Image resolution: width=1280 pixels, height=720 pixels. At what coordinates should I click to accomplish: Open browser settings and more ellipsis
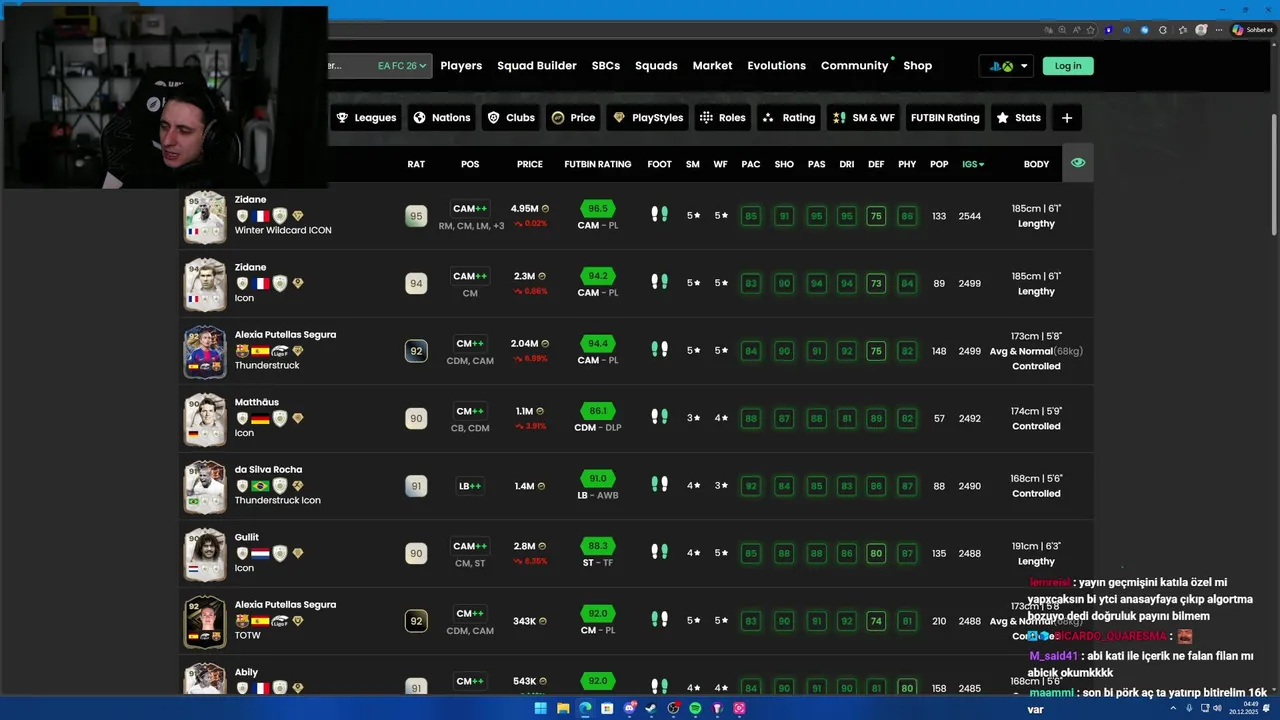pyautogui.click(x=1219, y=30)
